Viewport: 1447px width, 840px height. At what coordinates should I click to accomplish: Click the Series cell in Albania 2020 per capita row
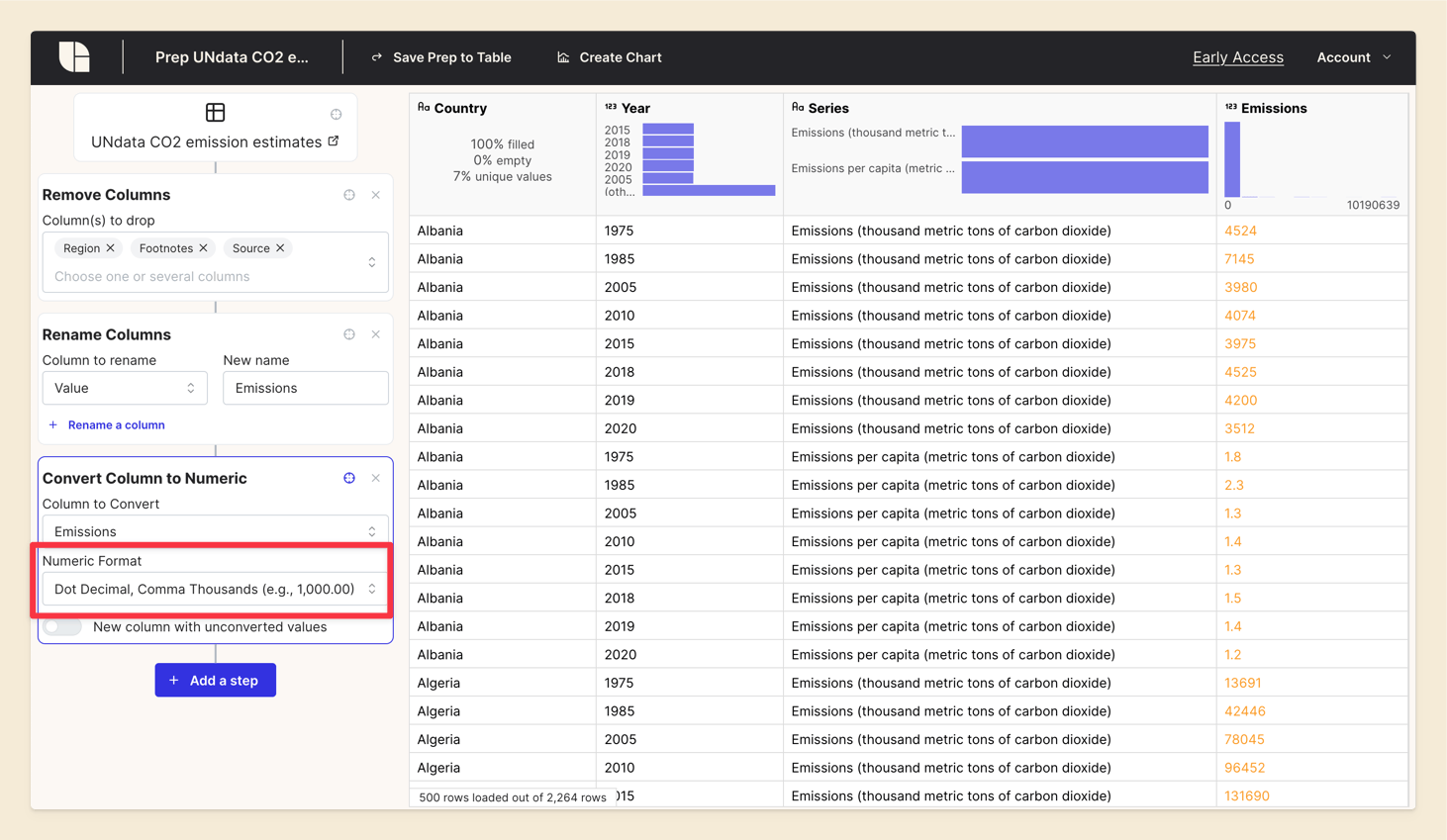pyautogui.click(x=999, y=655)
